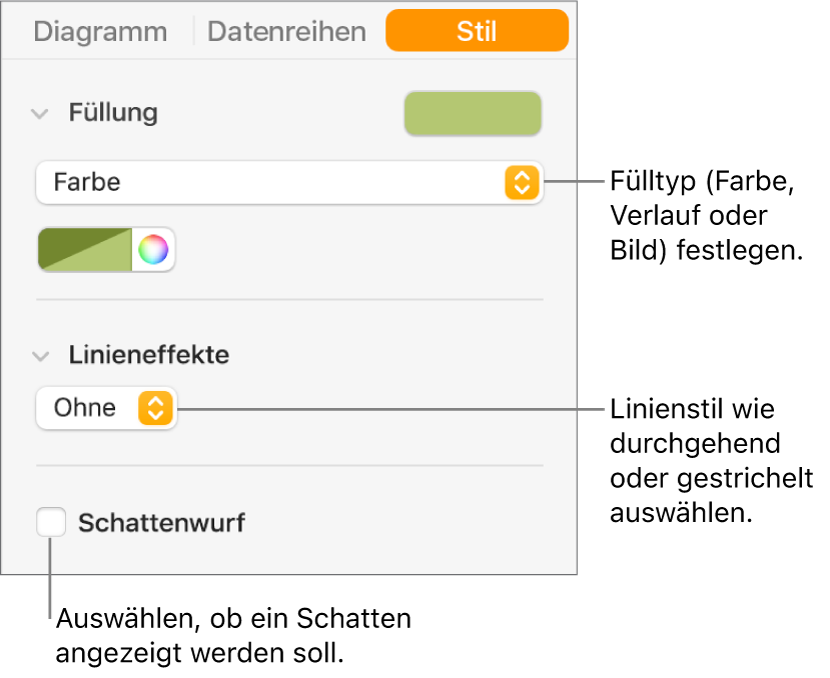830x678 pixels.
Task: Click the Fülltyp festlegen annotation text
Action: (707, 217)
